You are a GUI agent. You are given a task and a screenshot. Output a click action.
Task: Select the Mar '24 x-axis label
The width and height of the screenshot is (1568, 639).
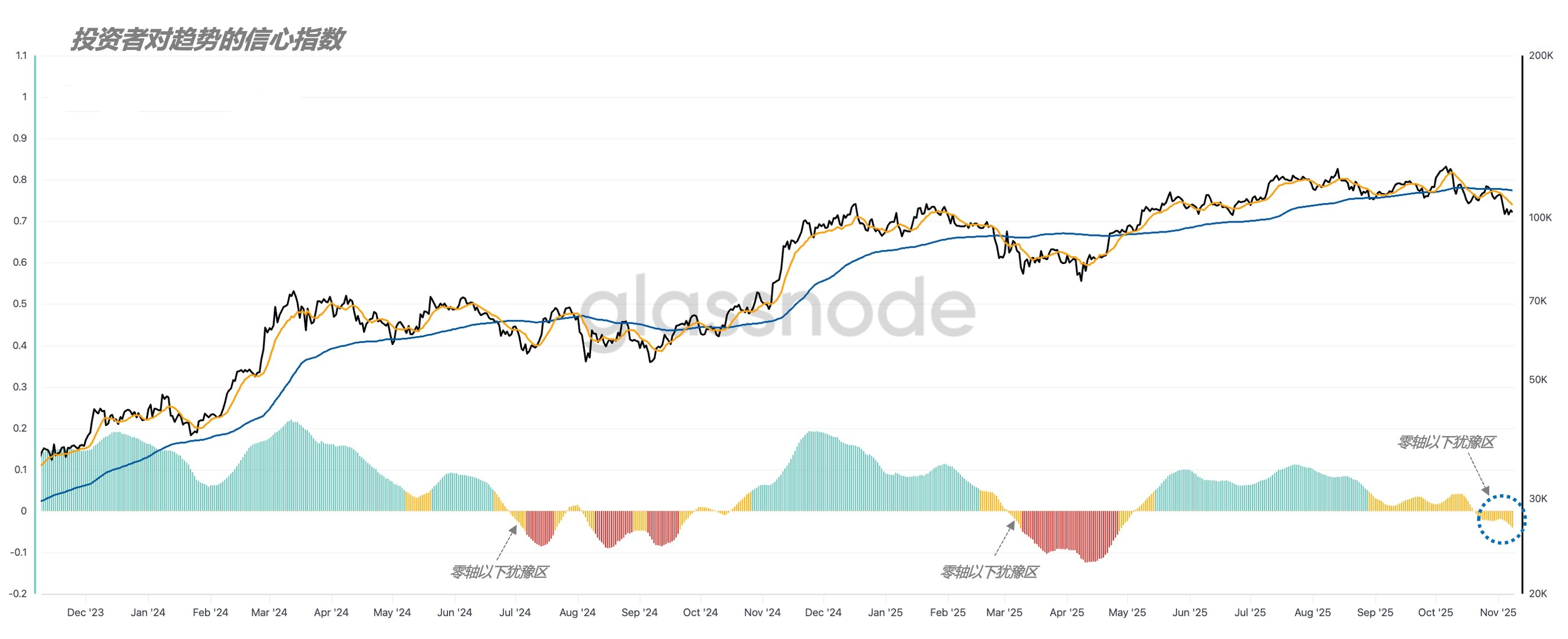(x=269, y=612)
